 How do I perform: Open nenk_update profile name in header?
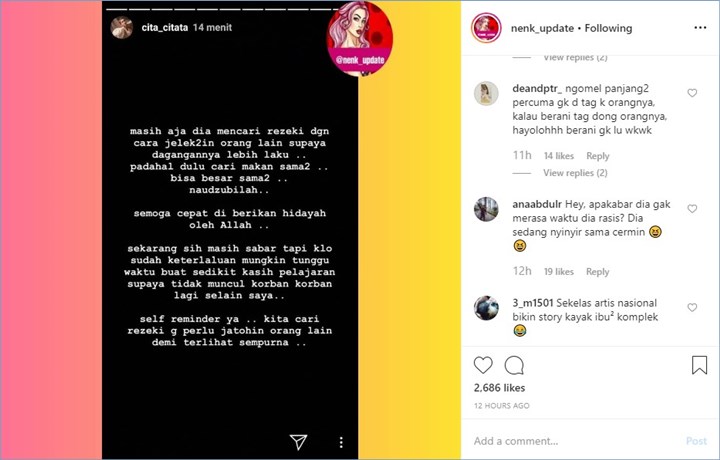(x=542, y=28)
